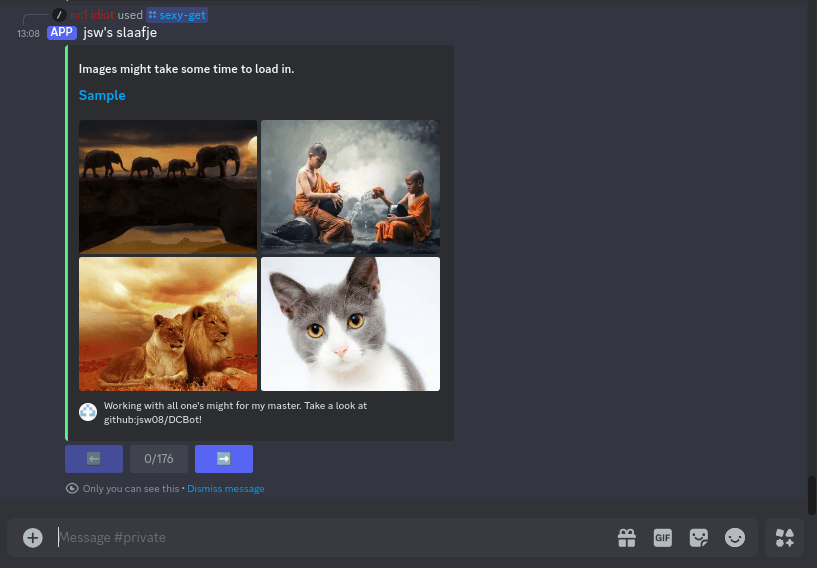This screenshot has width=817, height=568.
Task: Click the 0/176 page counter button
Action: (159, 459)
